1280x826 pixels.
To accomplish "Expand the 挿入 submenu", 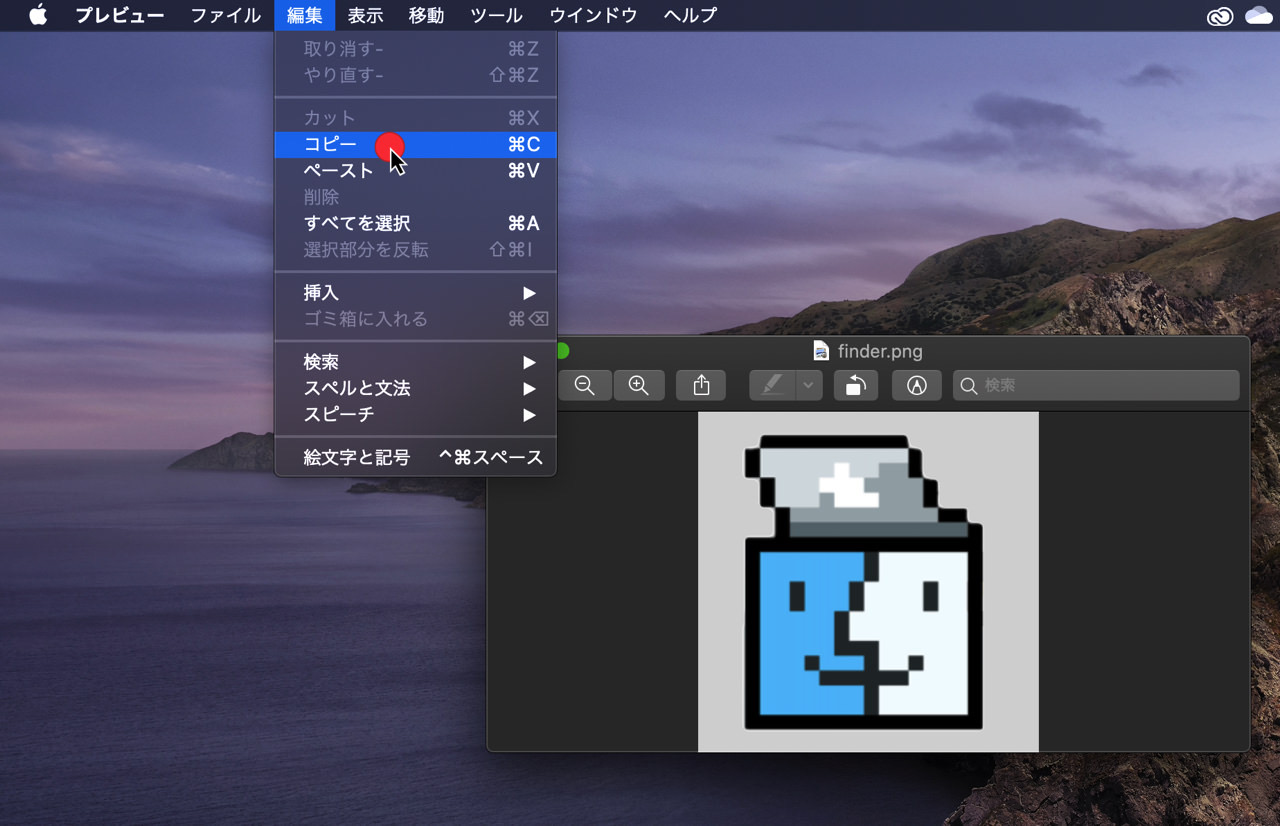I will (416, 293).
